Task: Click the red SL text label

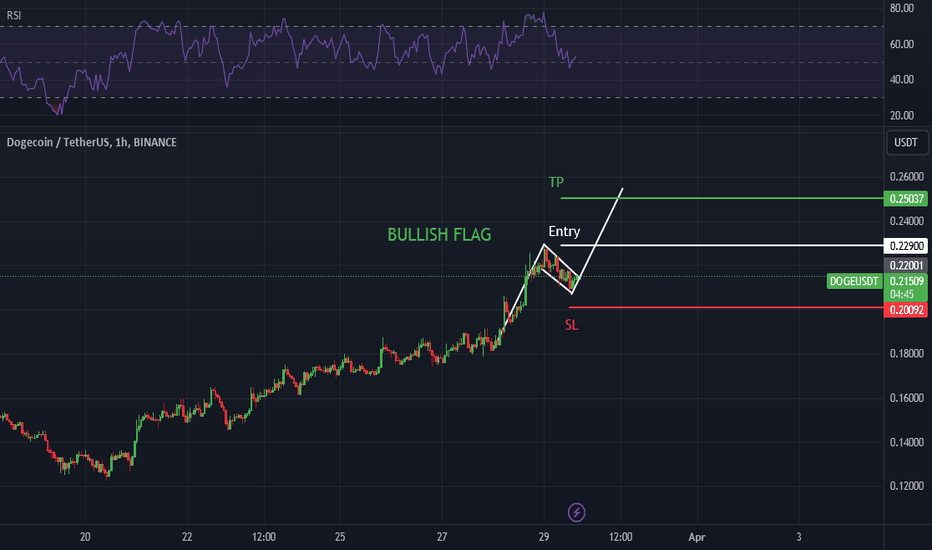Action: [x=571, y=325]
